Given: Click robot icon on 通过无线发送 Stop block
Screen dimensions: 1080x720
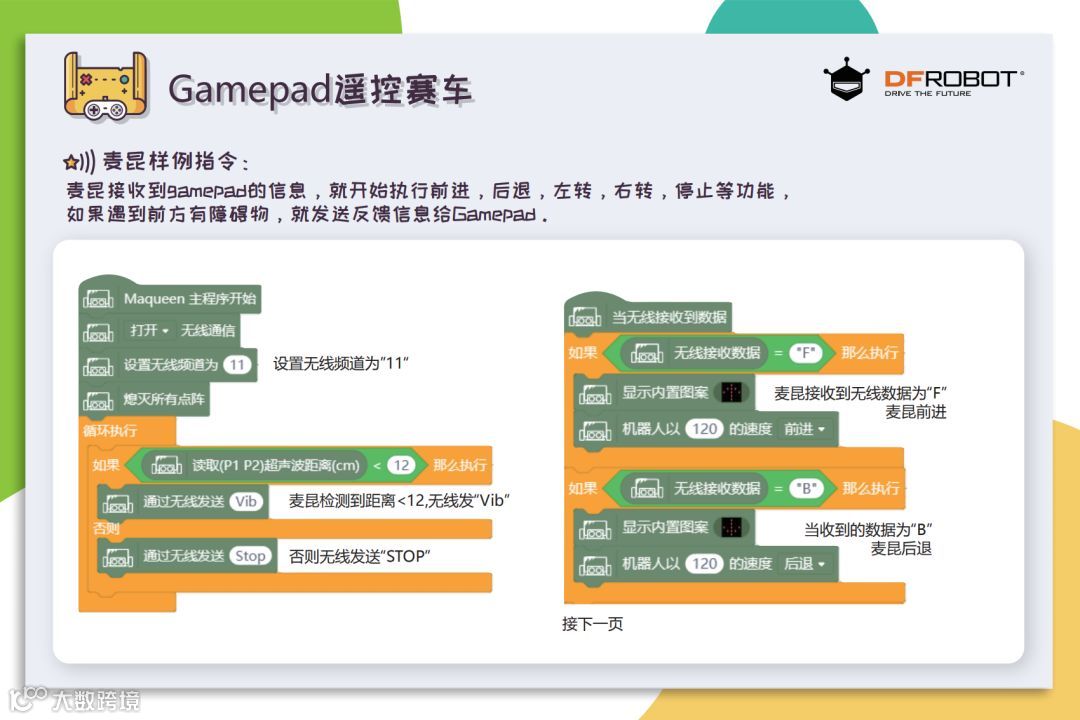Looking at the screenshot, I should 118,557.
